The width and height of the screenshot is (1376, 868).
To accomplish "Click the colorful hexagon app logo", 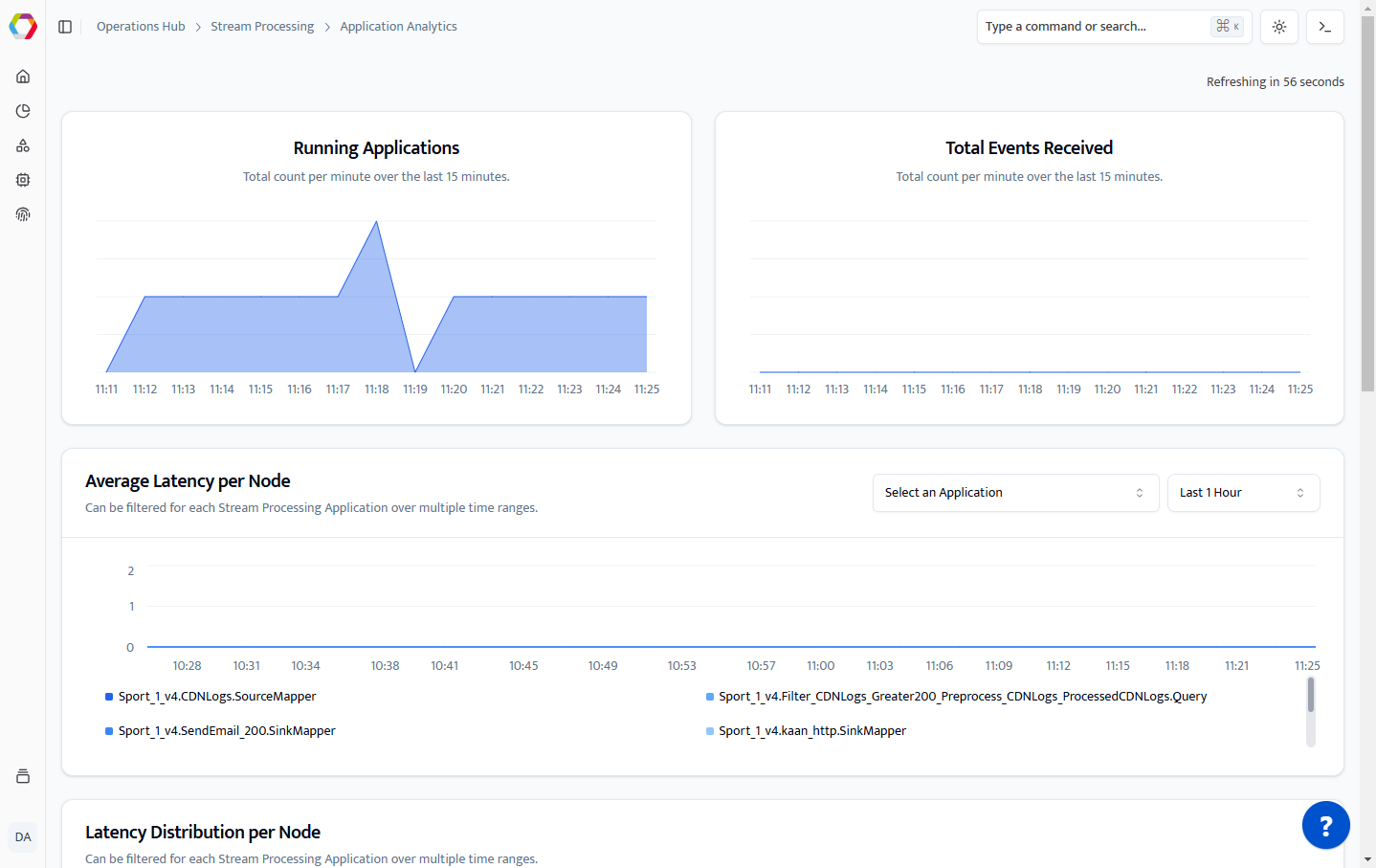I will 23,27.
